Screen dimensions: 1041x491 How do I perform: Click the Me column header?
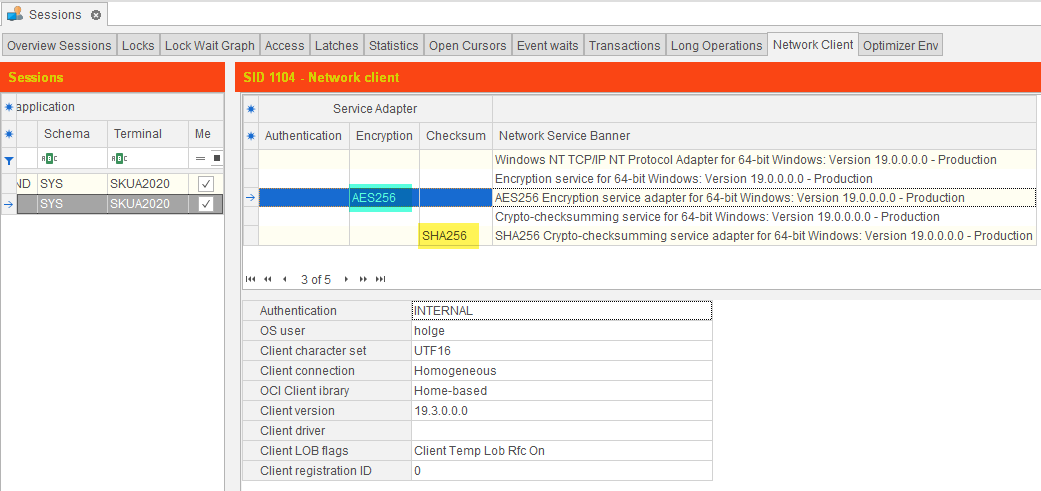[206, 134]
